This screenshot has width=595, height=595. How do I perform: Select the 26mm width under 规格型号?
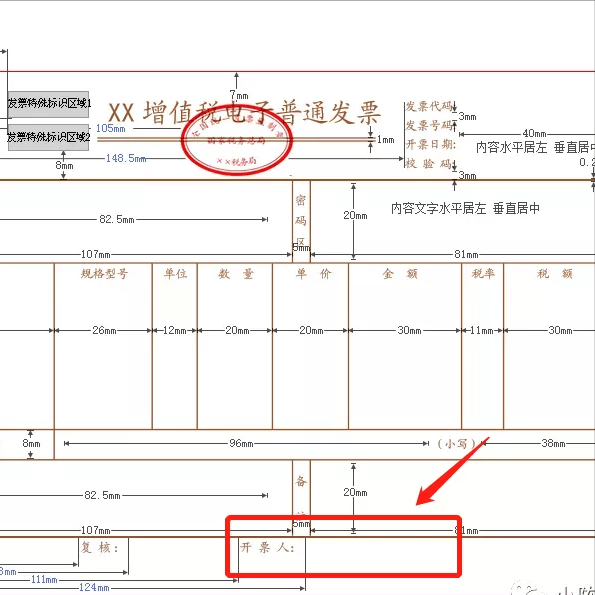104,330
